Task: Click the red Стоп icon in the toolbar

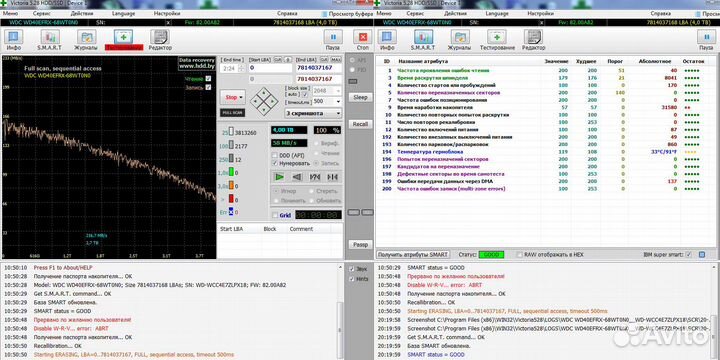Action: pyautogui.click(x=363, y=38)
